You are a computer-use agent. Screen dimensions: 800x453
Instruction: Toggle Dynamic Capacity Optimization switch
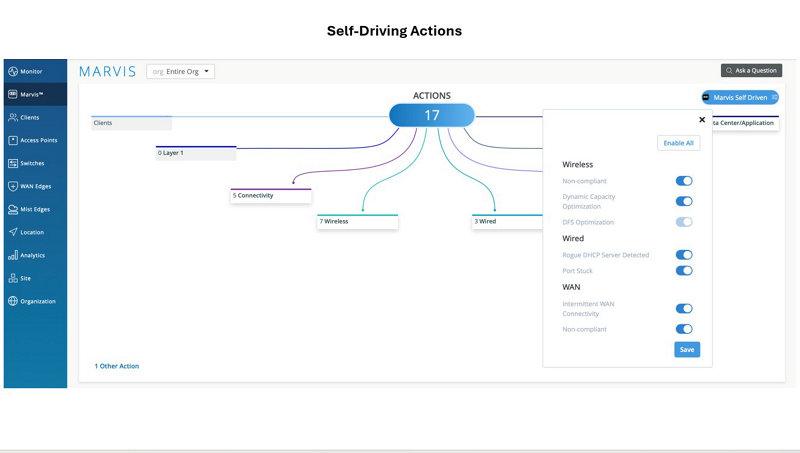[x=684, y=201]
